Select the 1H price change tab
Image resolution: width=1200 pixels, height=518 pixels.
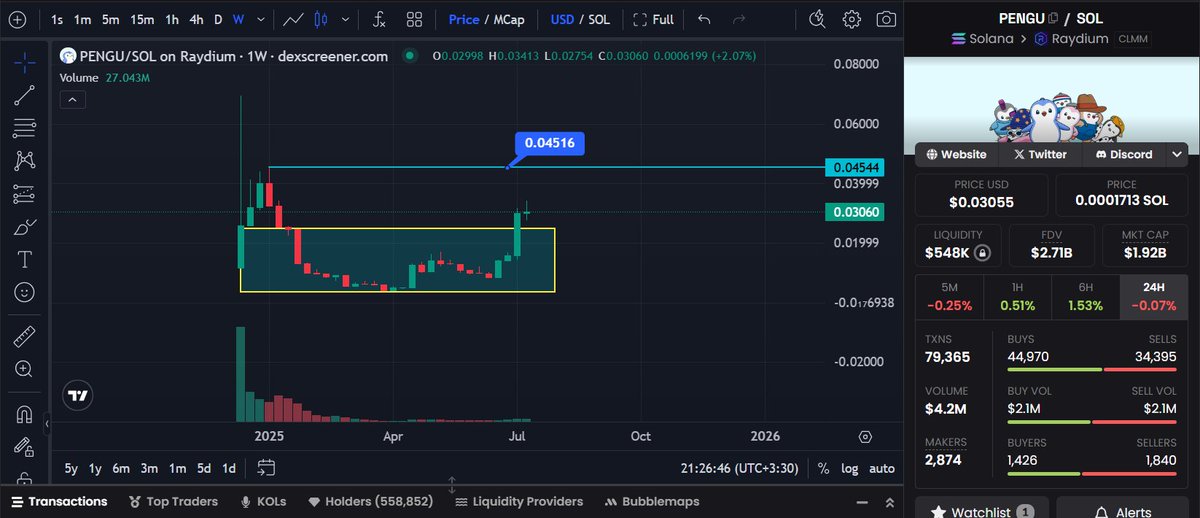tap(1017, 296)
